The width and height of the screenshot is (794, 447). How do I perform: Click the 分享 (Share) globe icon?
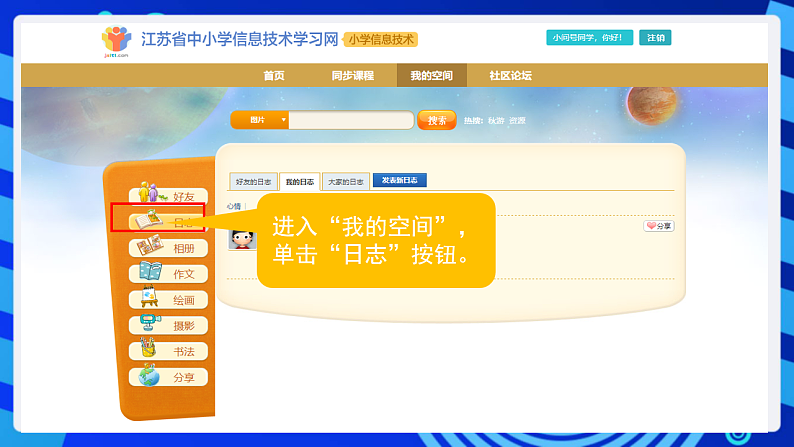(150, 376)
